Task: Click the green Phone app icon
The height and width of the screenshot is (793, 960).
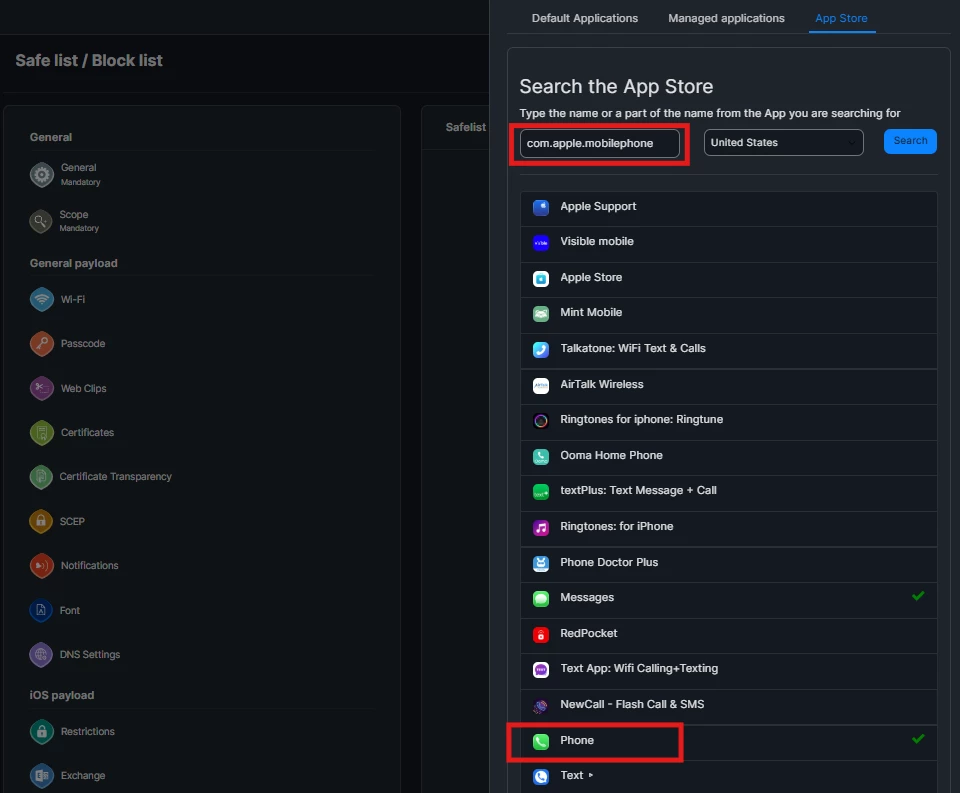Action: pyautogui.click(x=541, y=742)
